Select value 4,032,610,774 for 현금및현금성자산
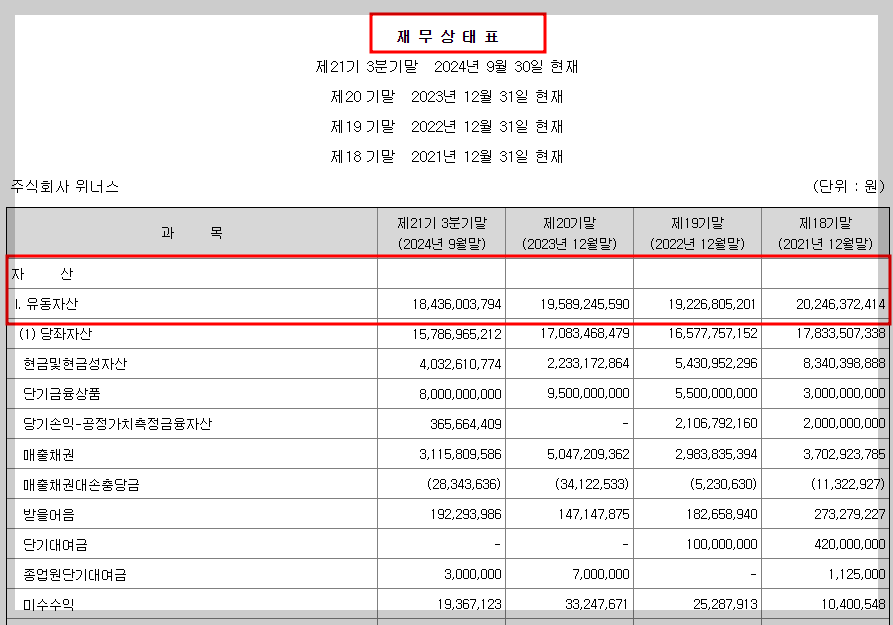The height and width of the screenshot is (625, 893). (x=460, y=363)
